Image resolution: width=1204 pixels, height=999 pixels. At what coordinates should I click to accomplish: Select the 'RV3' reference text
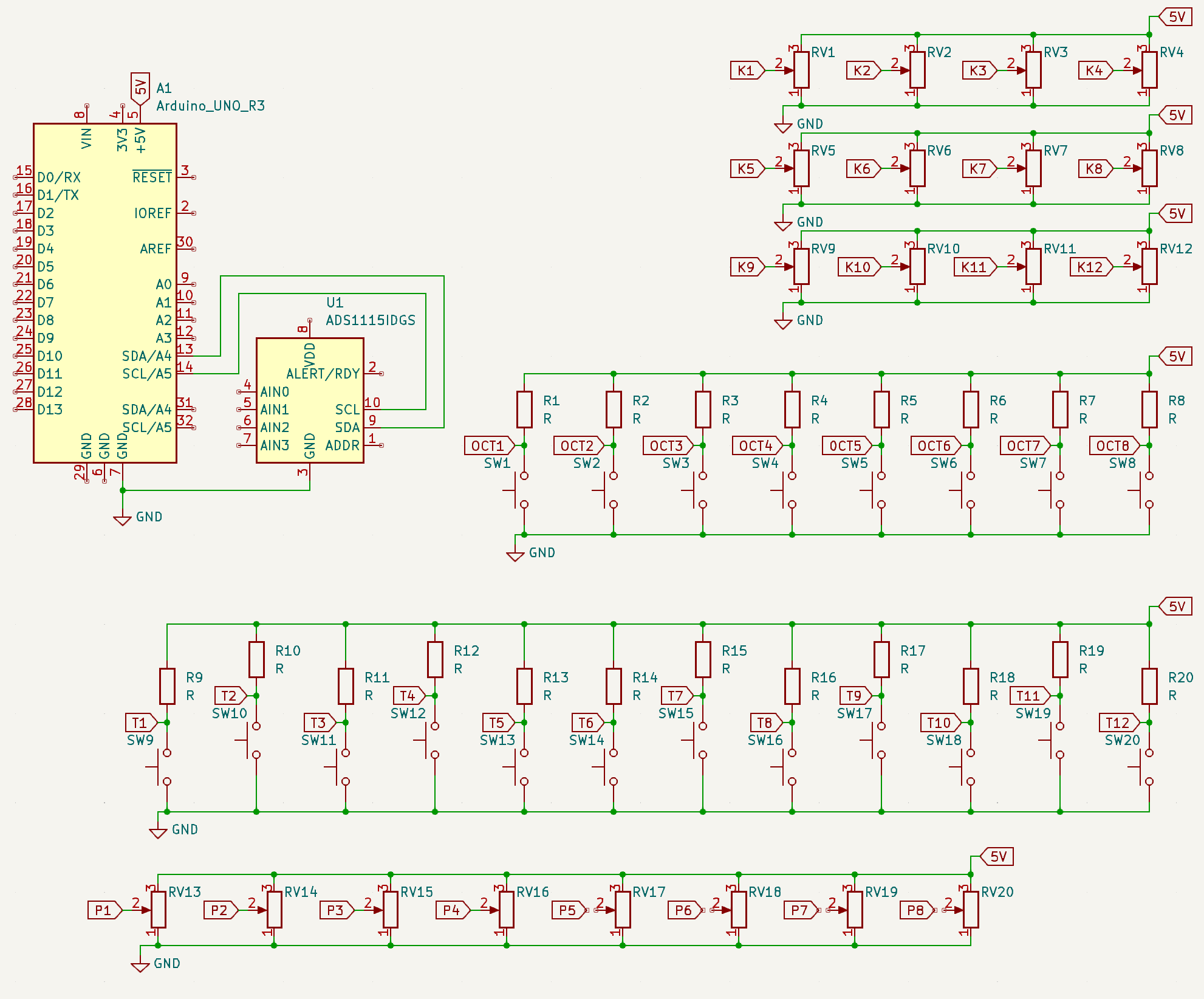tap(1056, 52)
